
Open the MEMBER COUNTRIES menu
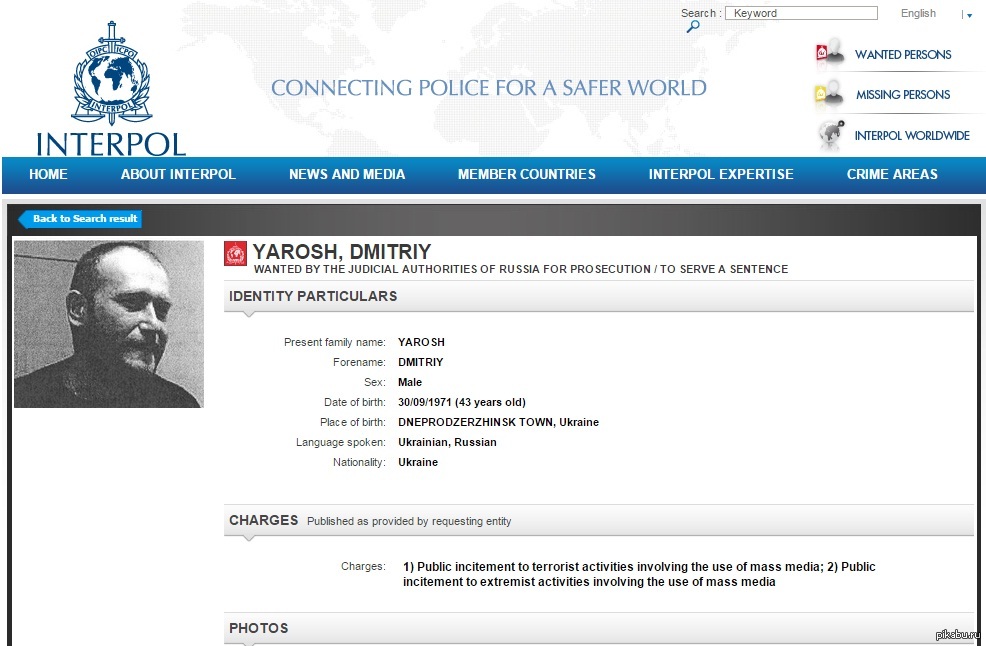tap(527, 174)
